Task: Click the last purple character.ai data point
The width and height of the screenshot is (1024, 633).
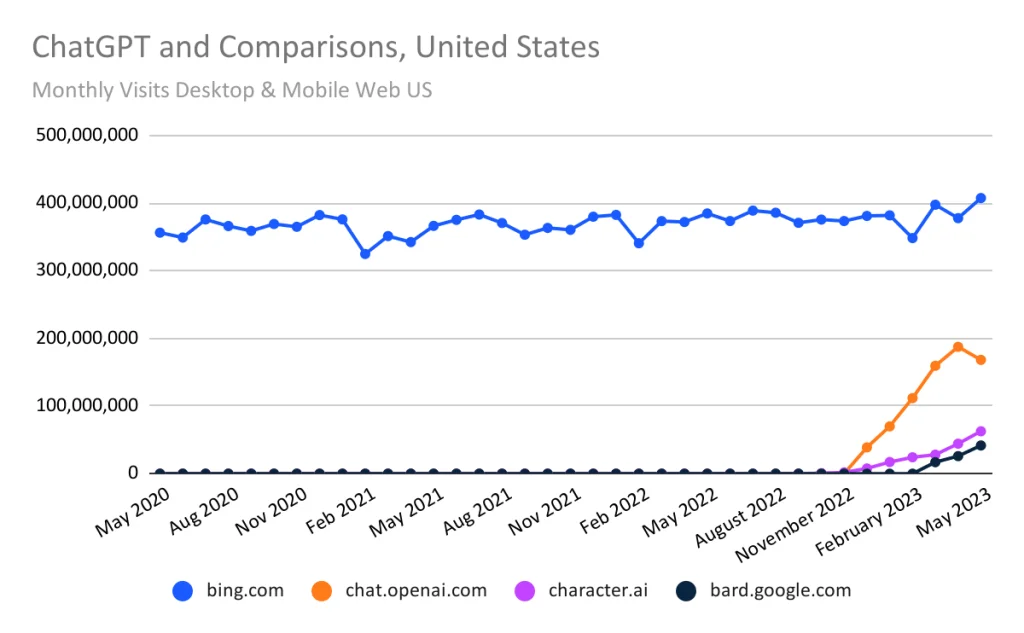Action: tap(981, 431)
